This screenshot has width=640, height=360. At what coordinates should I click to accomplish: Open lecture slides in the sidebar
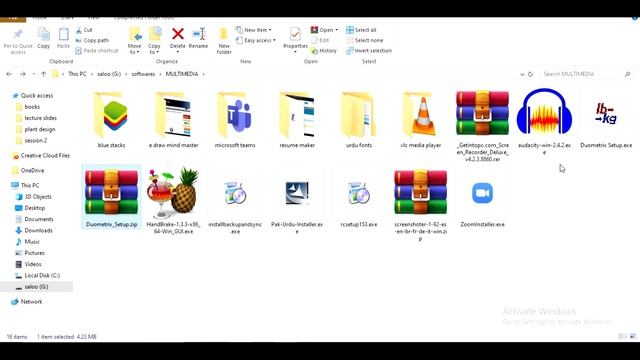click(x=36, y=118)
